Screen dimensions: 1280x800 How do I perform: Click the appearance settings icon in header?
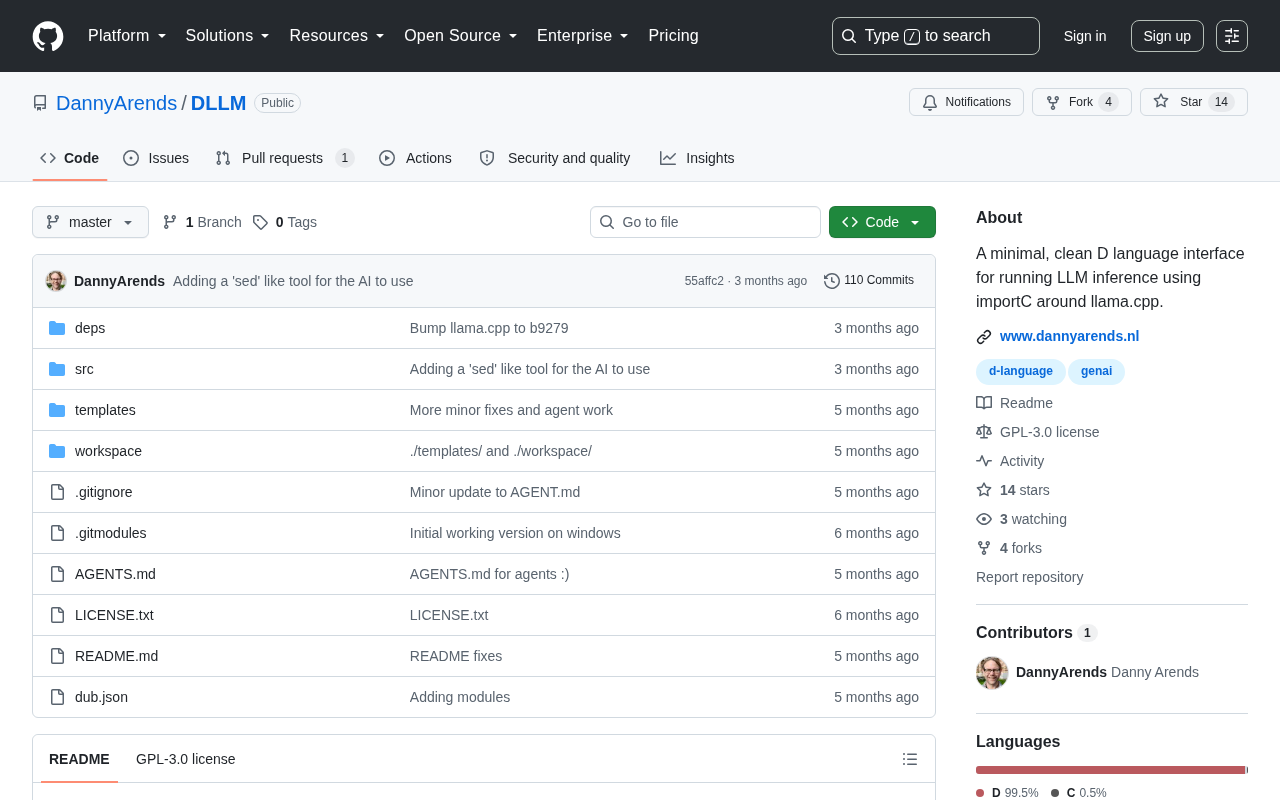(x=1232, y=36)
